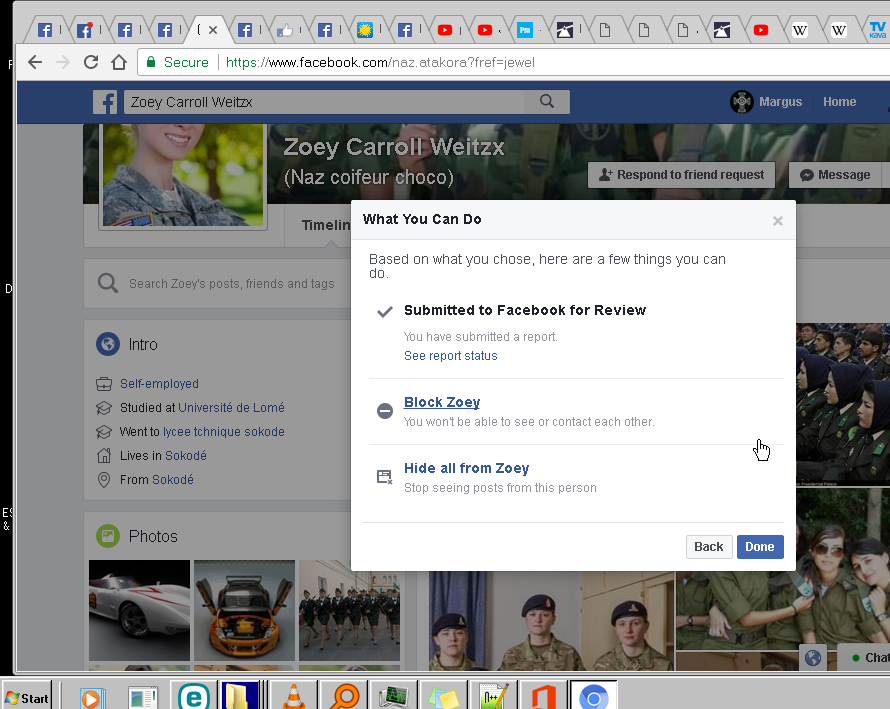Close the What You Can Do dialog
Image resolution: width=890 pixels, height=709 pixels.
(x=778, y=221)
